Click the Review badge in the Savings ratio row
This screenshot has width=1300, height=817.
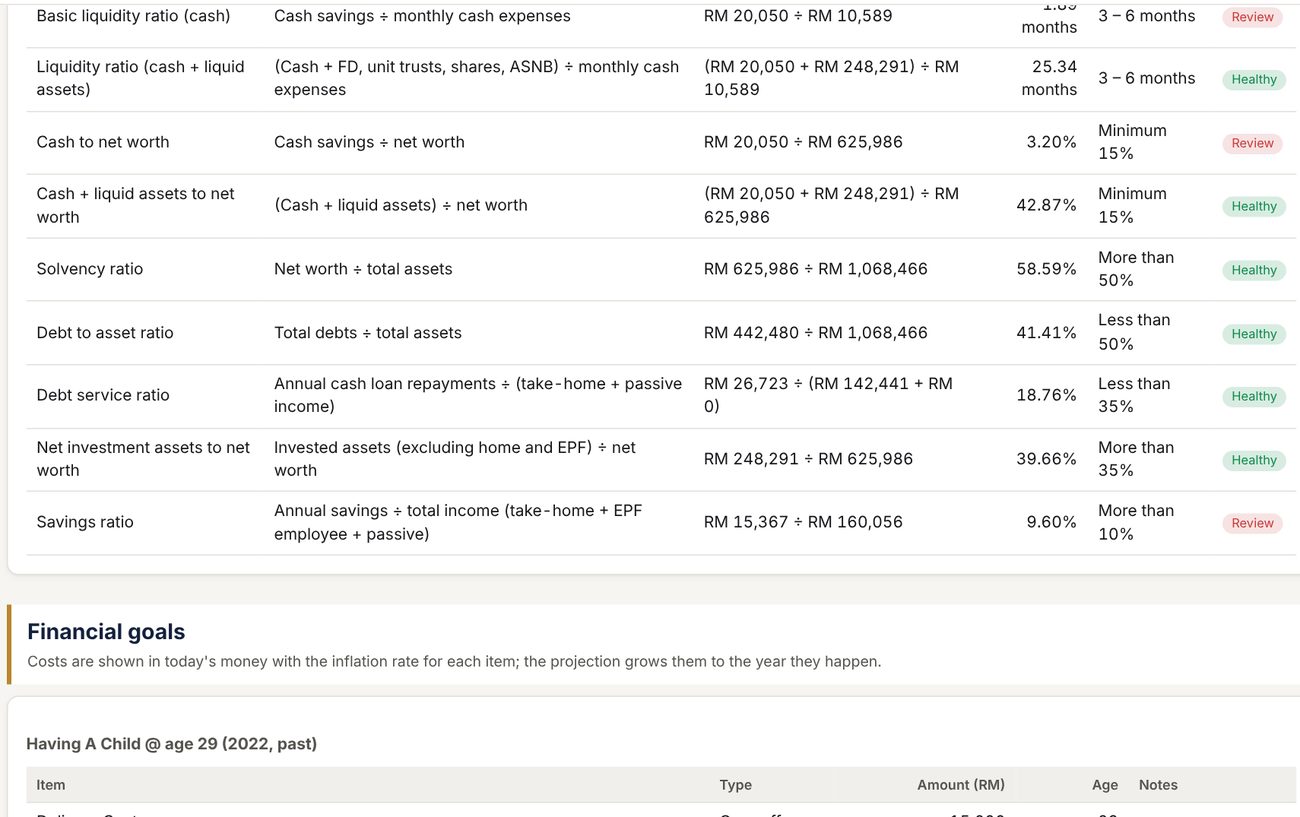point(1252,523)
